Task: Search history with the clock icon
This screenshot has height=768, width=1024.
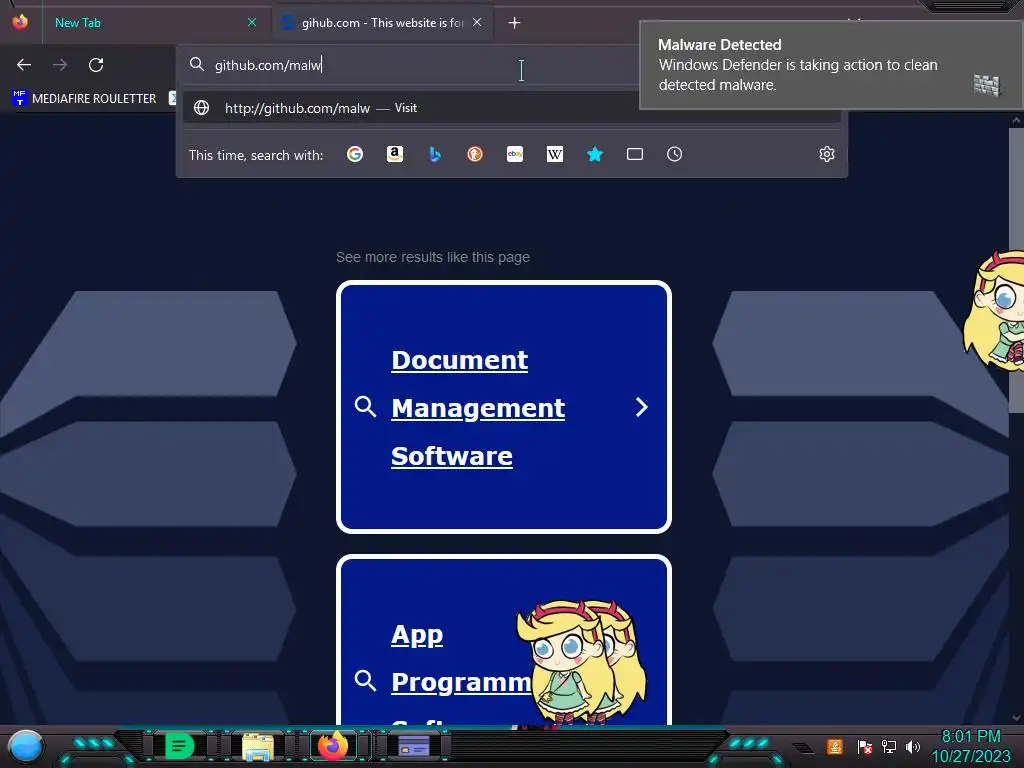Action: pyautogui.click(x=675, y=154)
